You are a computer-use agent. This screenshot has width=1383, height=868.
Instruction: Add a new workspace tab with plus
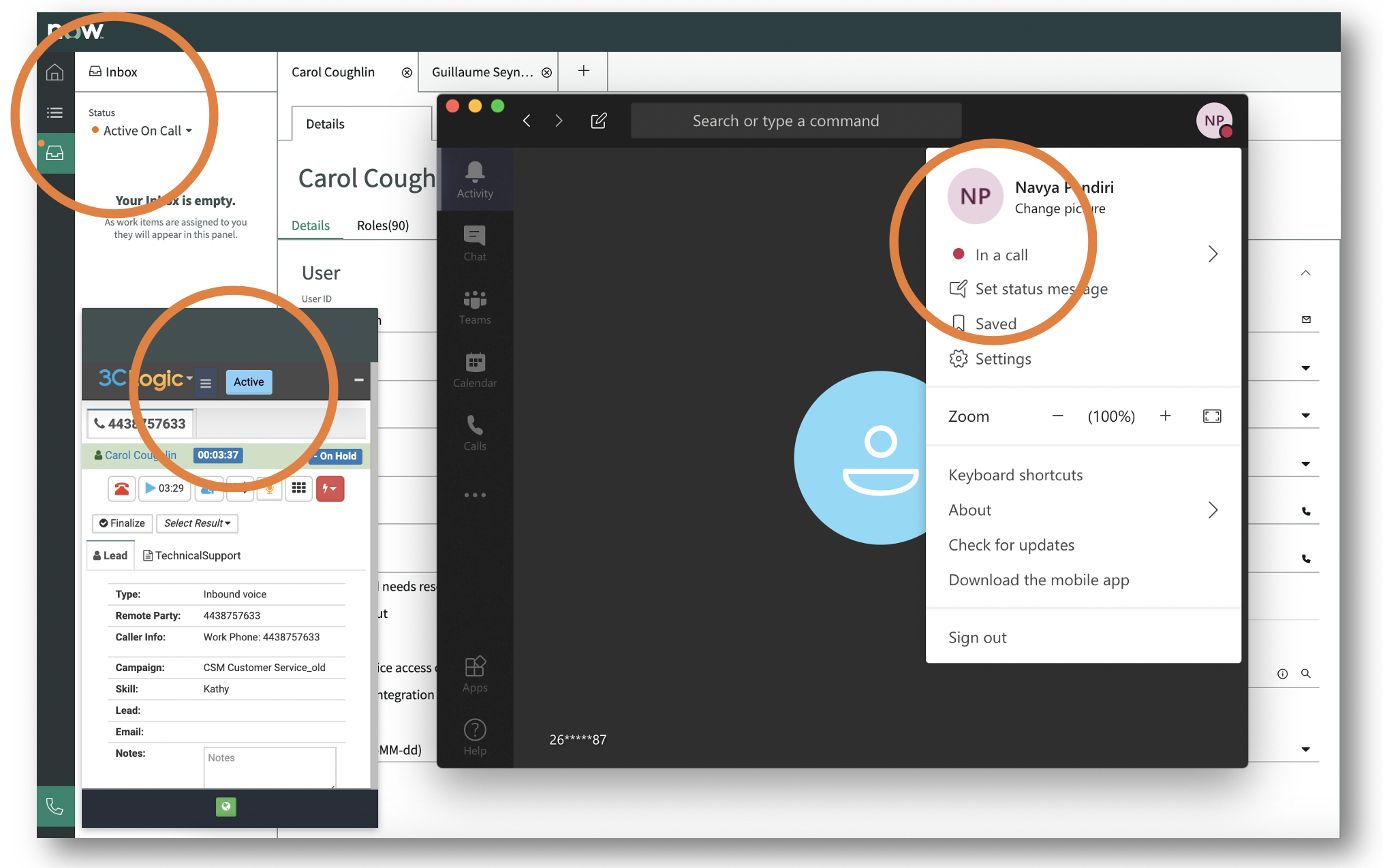tap(584, 71)
